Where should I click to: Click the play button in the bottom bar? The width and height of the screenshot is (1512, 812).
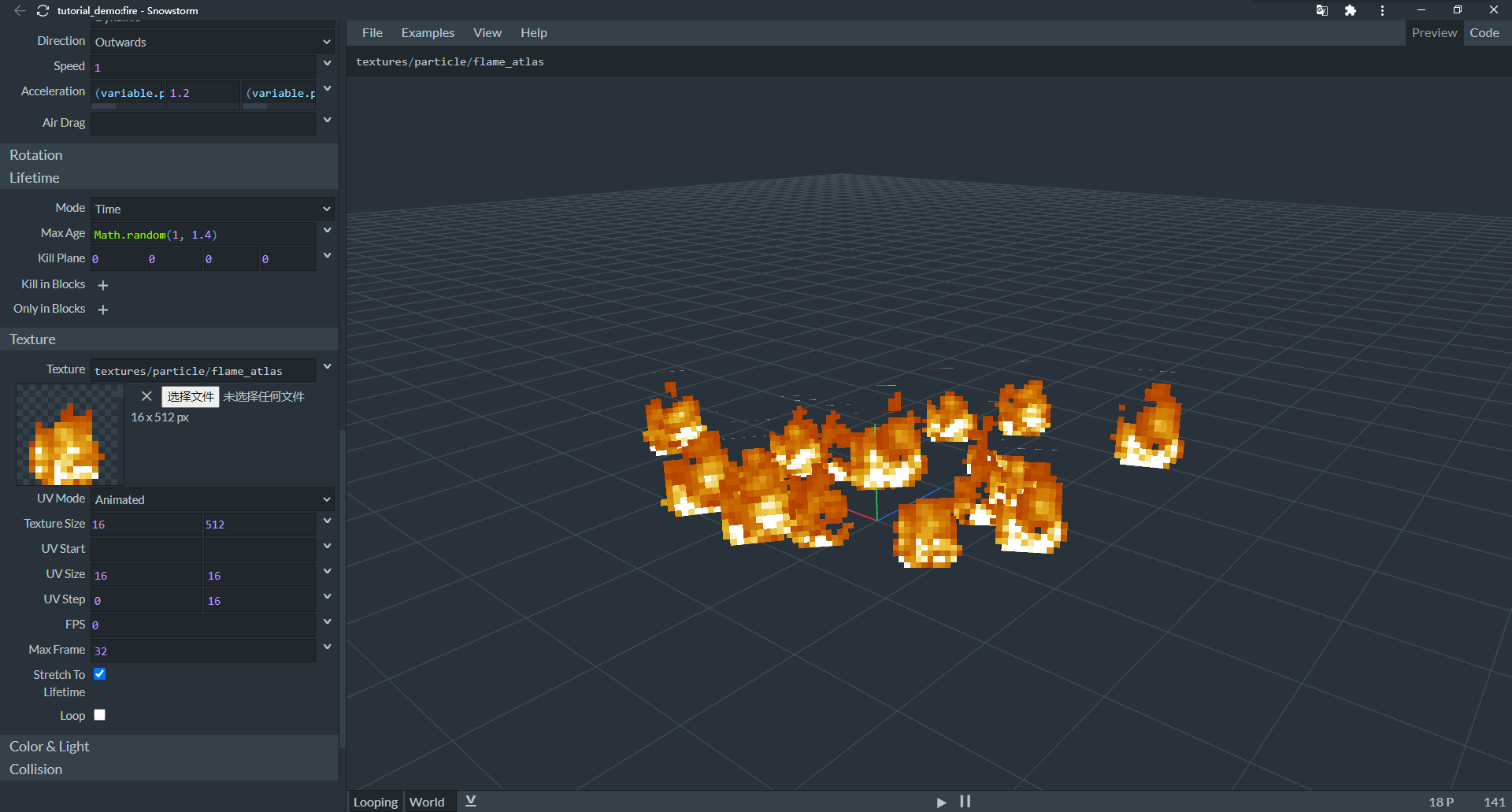pyautogui.click(x=941, y=802)
